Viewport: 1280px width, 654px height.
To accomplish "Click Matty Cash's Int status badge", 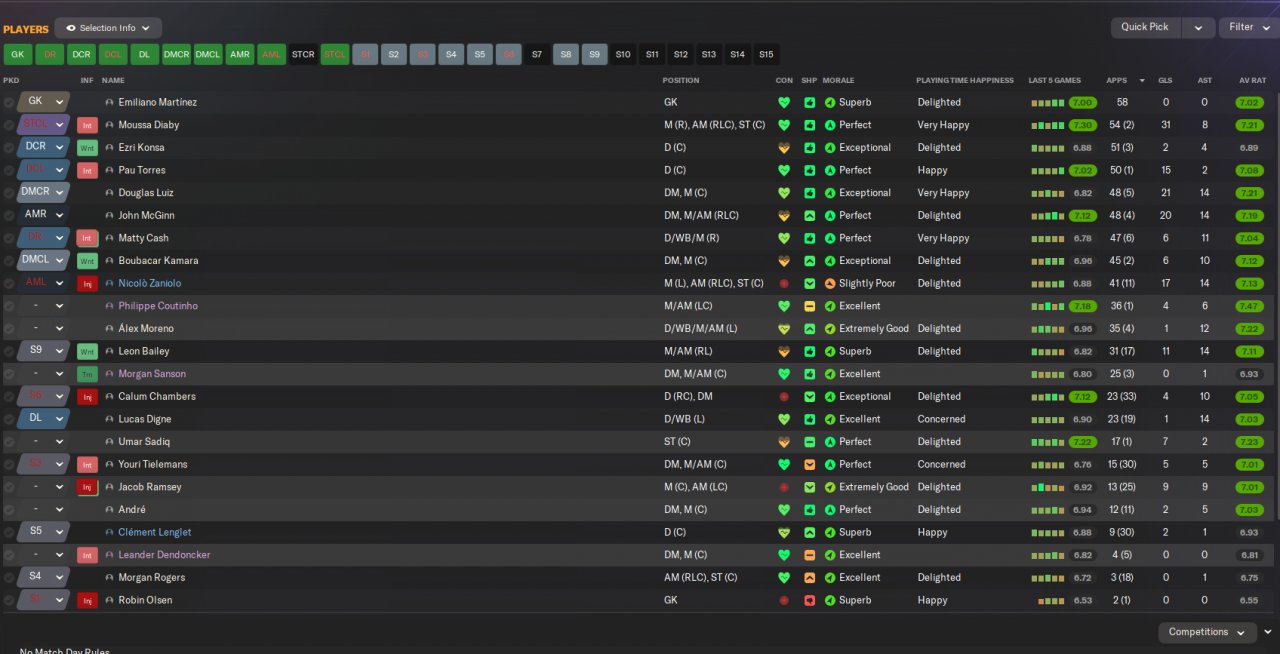I will (x=88, y=238).
